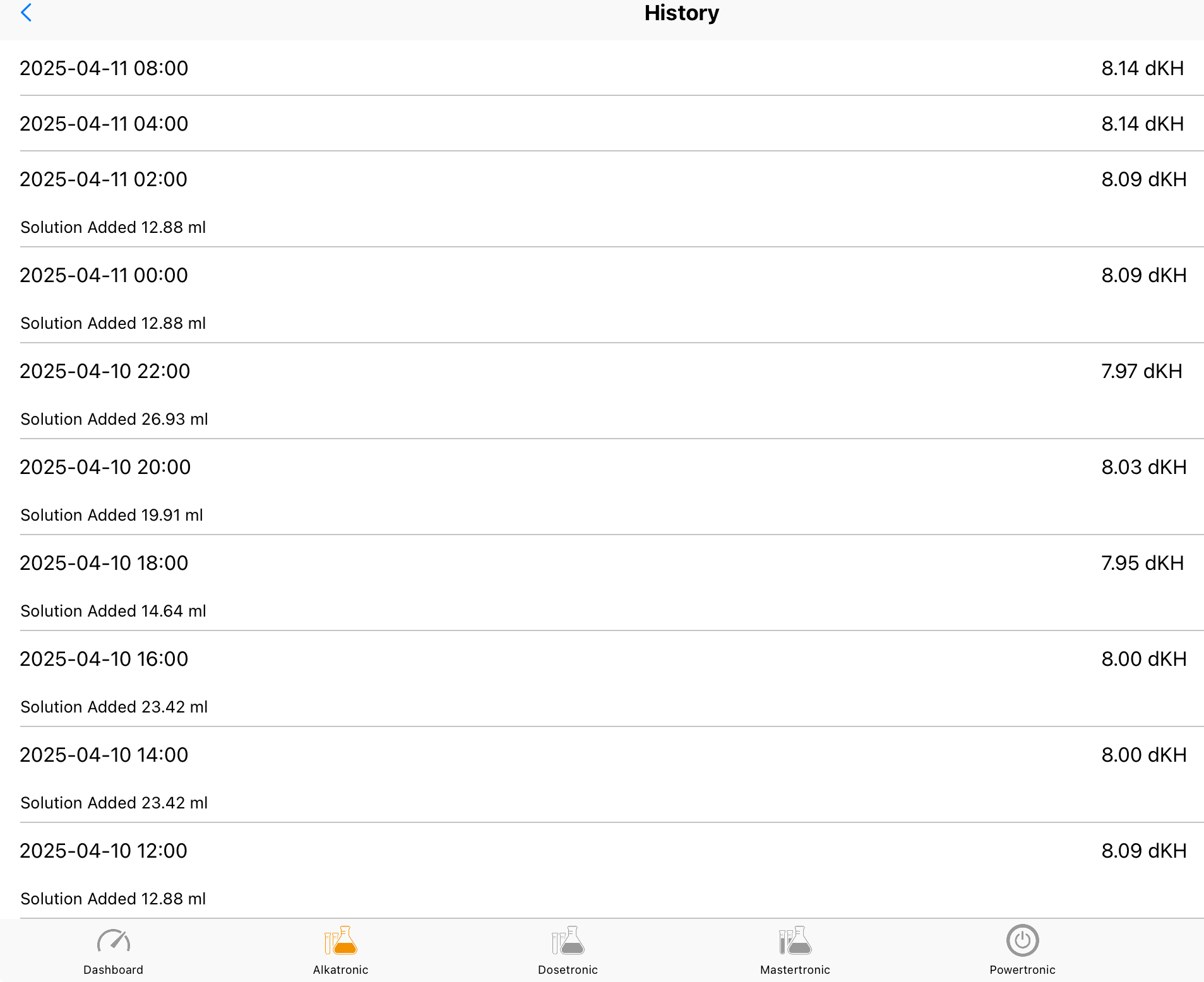
Task: Select the 2025-04-10 14:00 history entry
Action: click(x=104, y=755)
